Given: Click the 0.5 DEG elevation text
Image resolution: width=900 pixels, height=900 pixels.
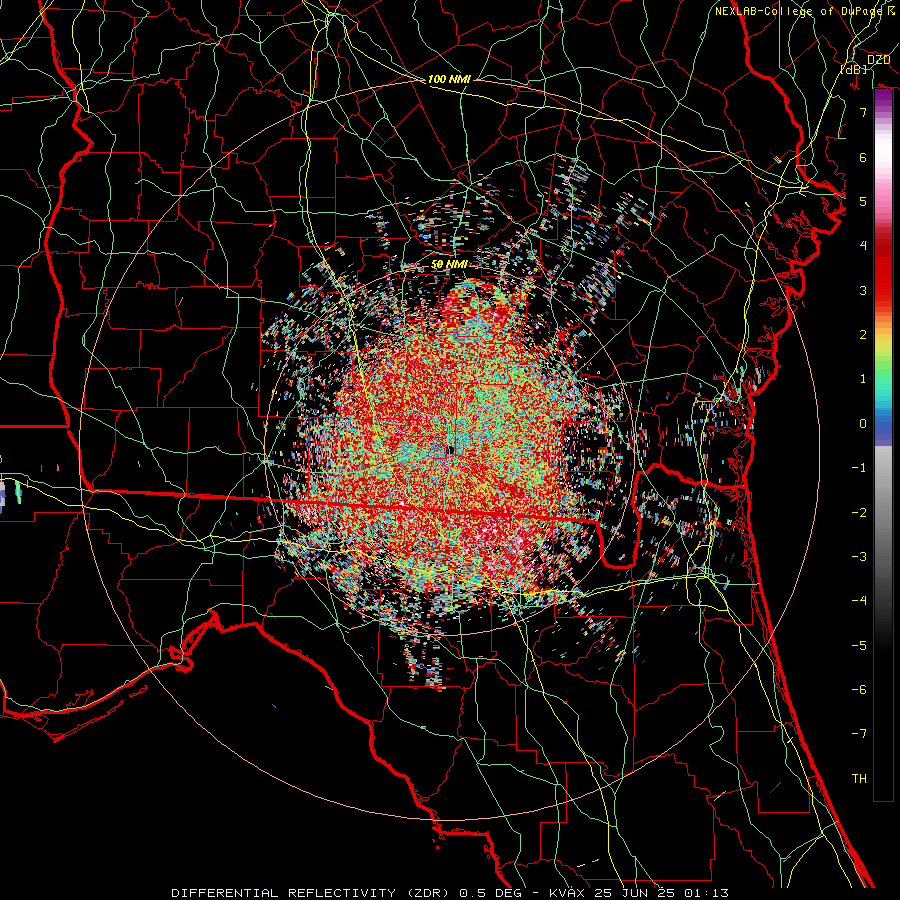Looking at the screenshot, I should point(490,893).
